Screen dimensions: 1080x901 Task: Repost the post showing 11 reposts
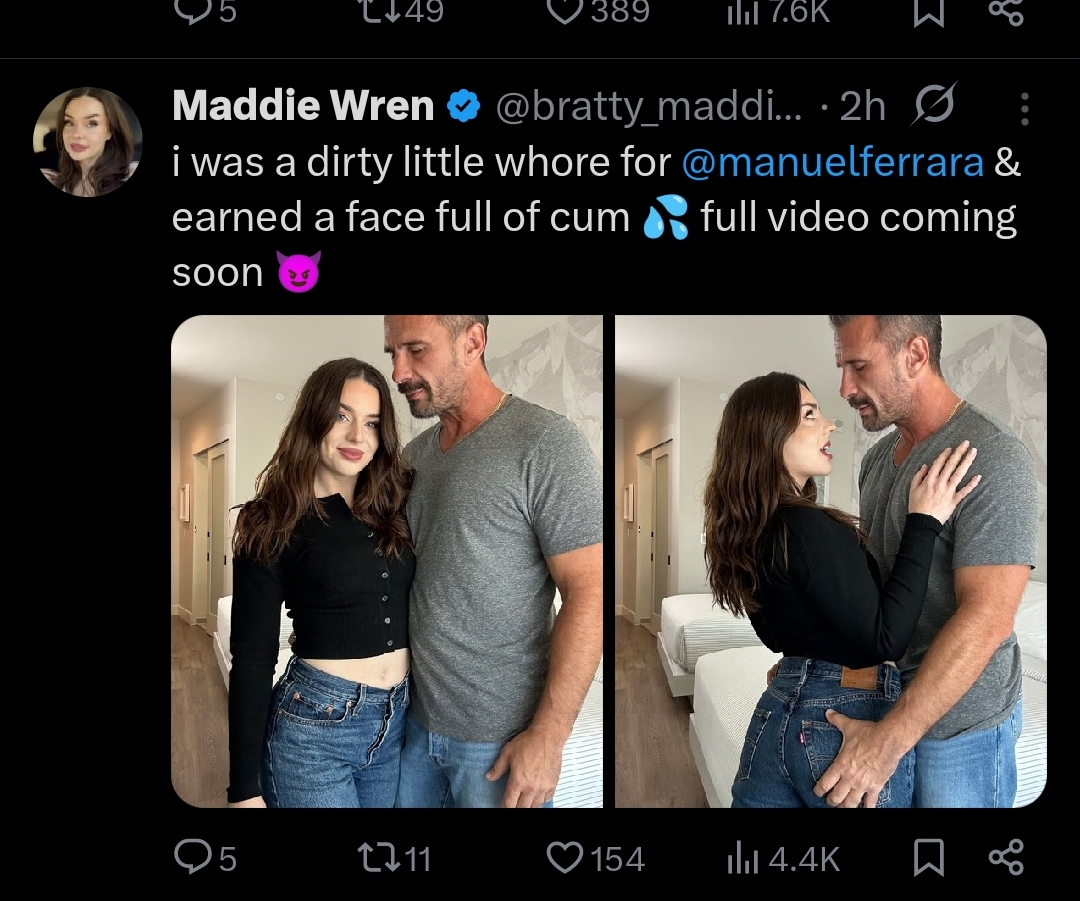pyautogui.click(x=377, y=858)
